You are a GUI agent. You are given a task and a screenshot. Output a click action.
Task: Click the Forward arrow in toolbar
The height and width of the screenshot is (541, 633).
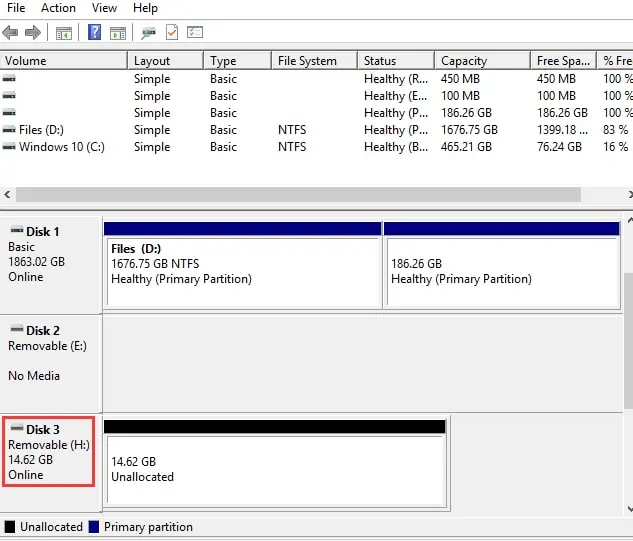point(32,33)
